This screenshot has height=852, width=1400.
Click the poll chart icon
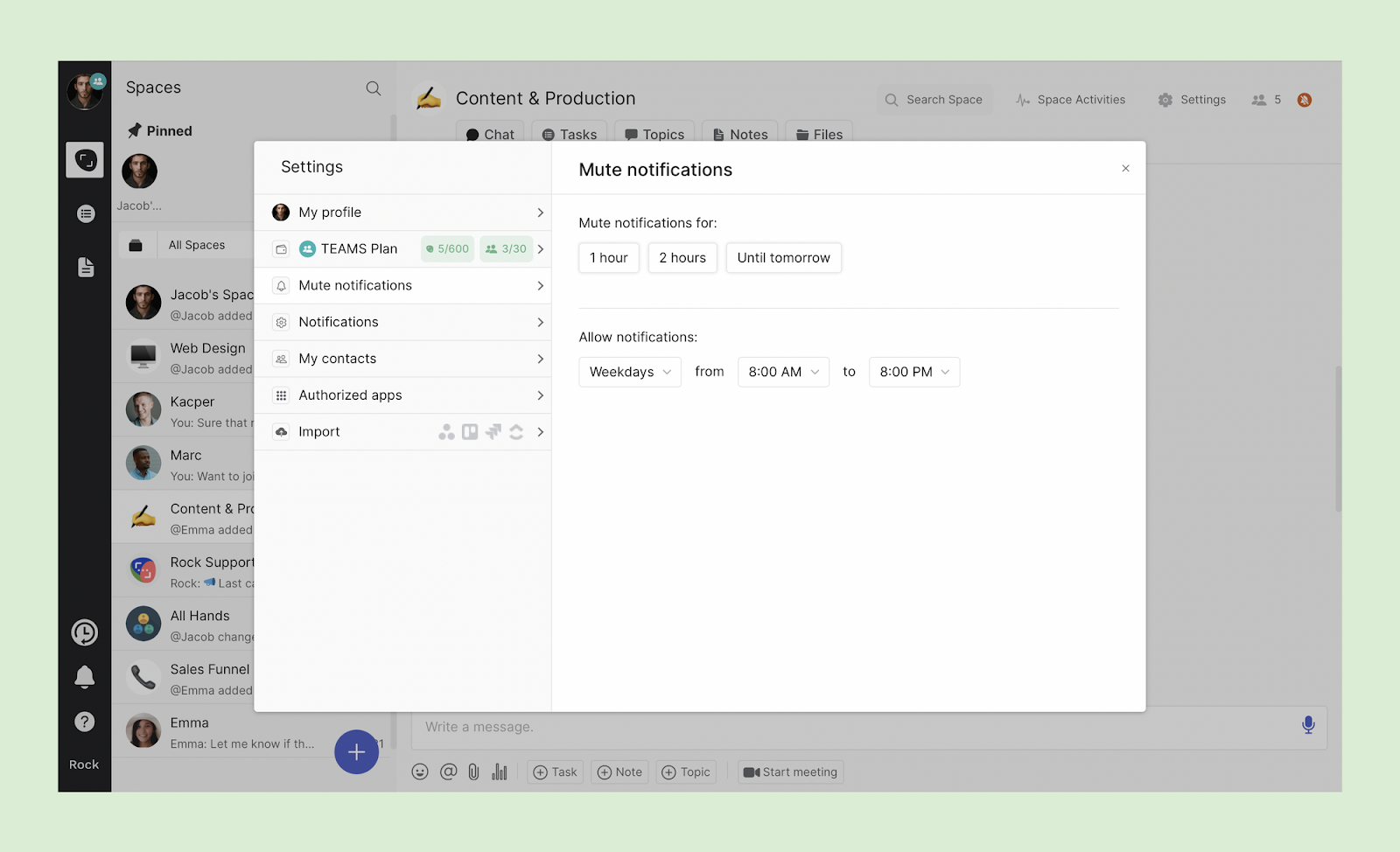click(x=500, y=772)
